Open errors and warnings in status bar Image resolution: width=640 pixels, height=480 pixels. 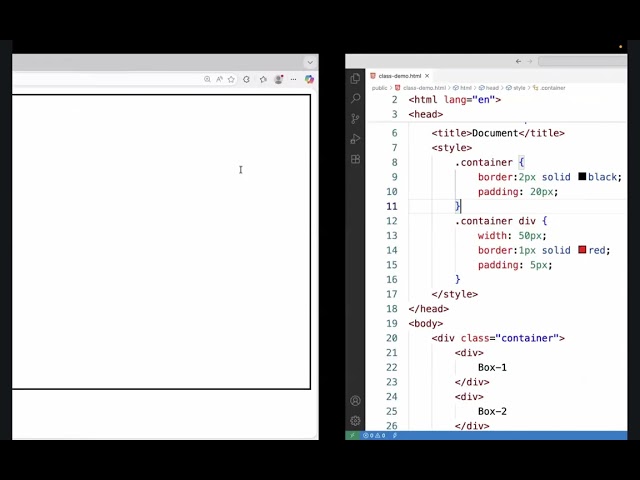(x=374, y=435)
